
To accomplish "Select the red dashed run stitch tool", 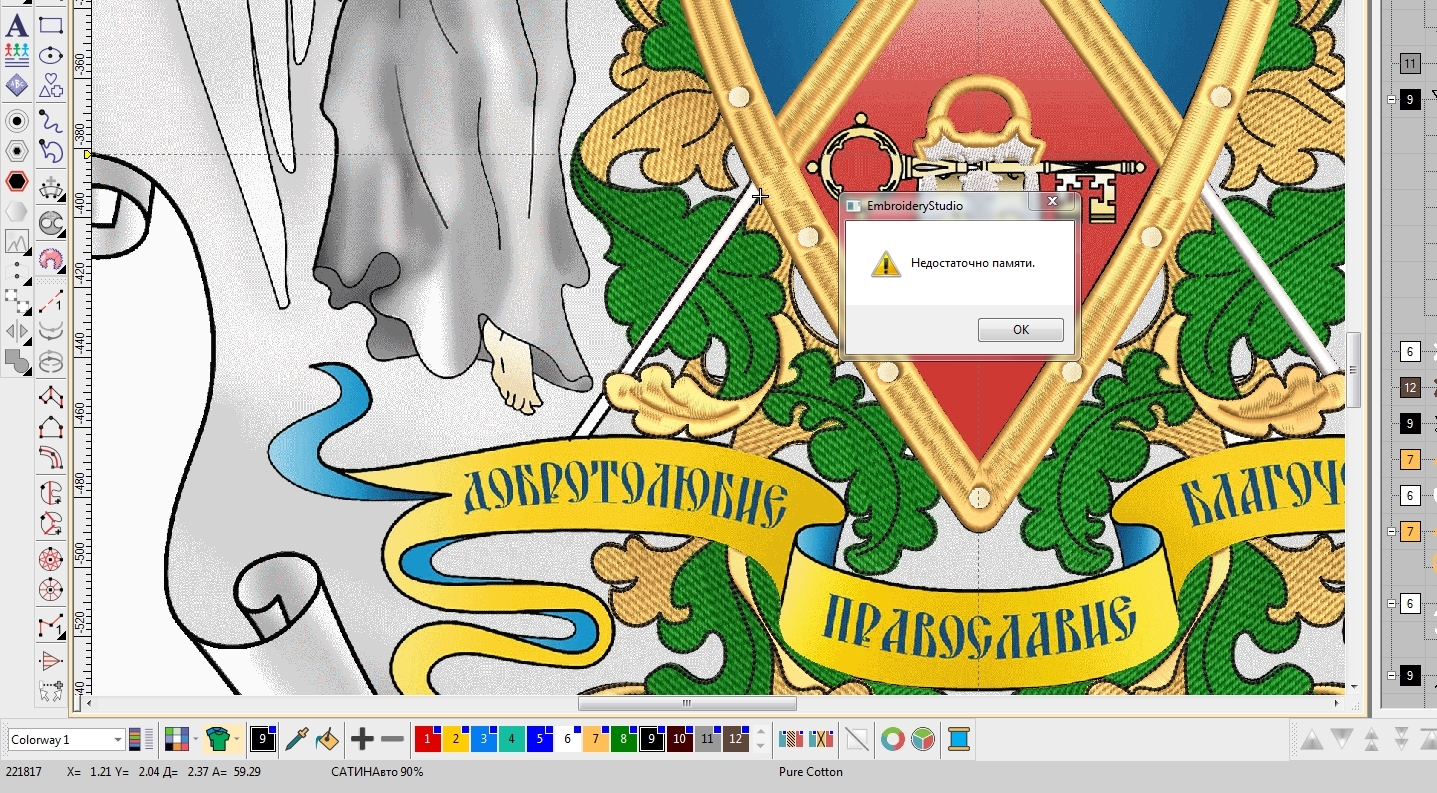I will [x=51, y=300].
